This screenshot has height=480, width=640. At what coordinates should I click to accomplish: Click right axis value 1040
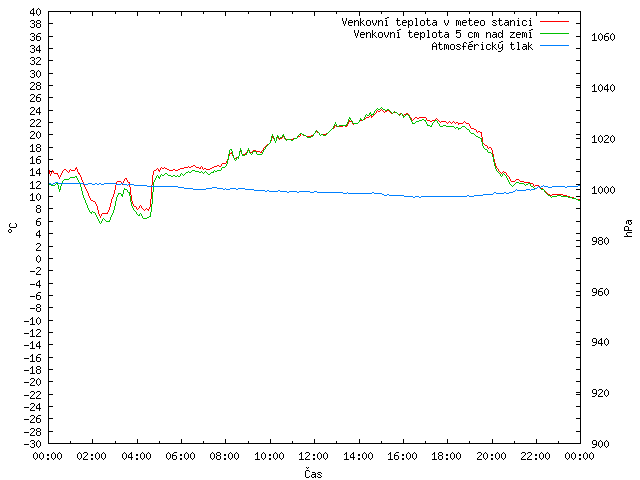tap(603, 88)
